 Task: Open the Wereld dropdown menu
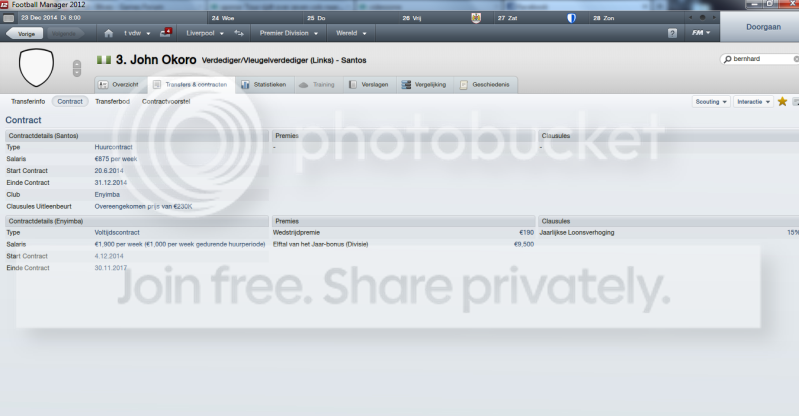(351, 33)
